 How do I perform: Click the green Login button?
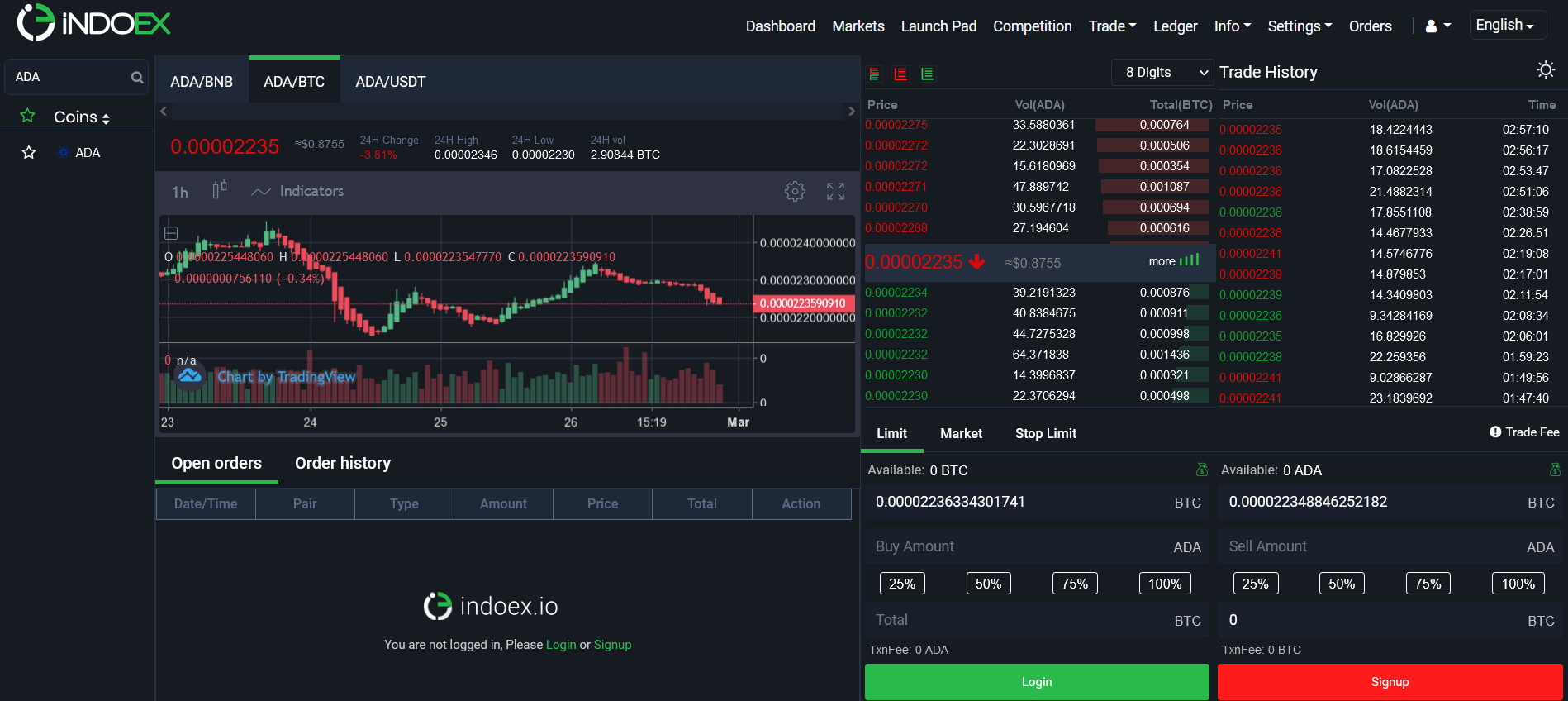coord(1036,682)
